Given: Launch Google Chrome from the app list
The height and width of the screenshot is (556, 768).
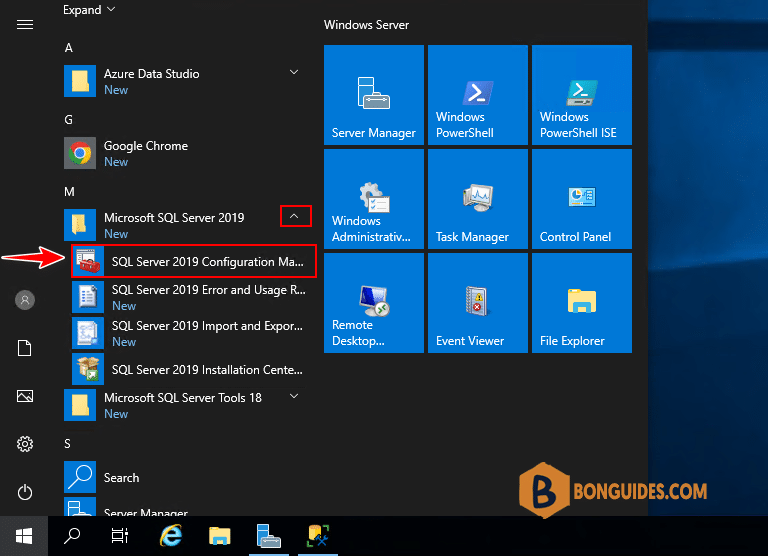Looking at the screenshot, I should [188, 153].
